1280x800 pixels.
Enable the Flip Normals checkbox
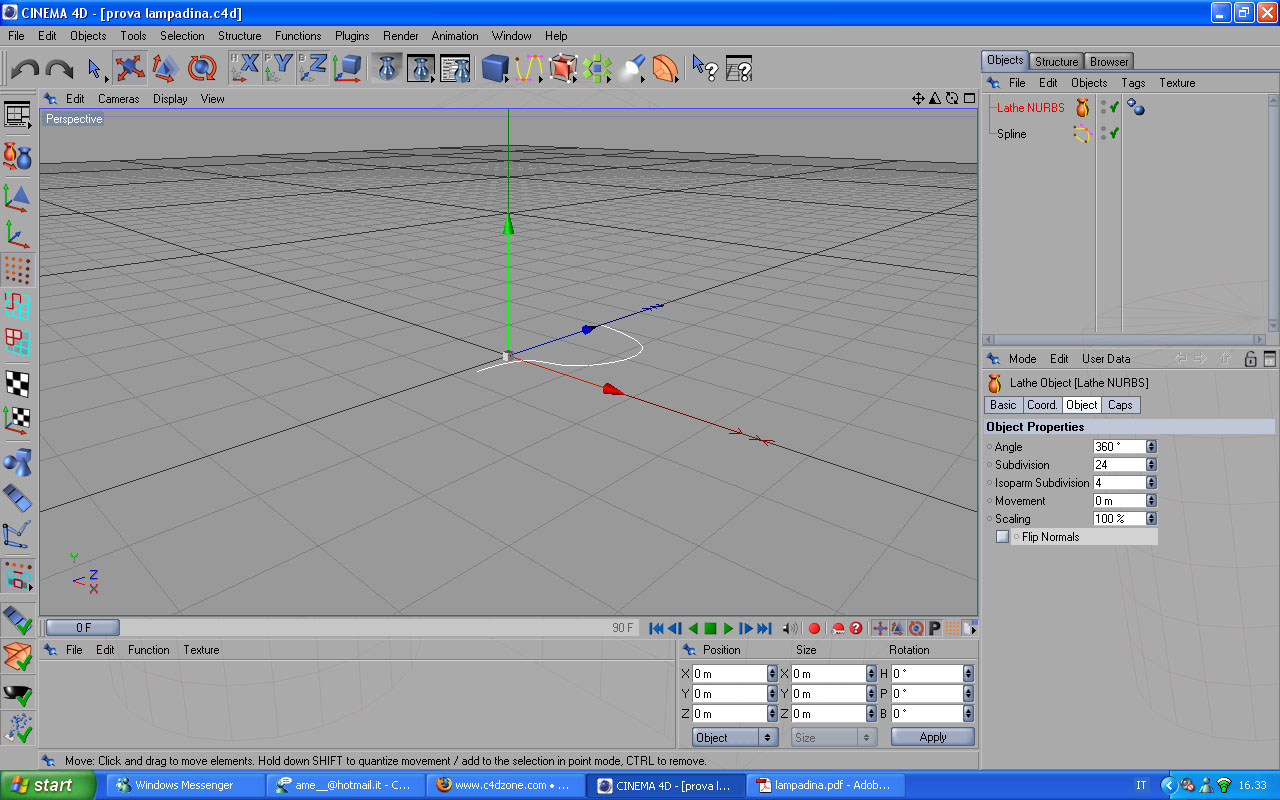1002,537
